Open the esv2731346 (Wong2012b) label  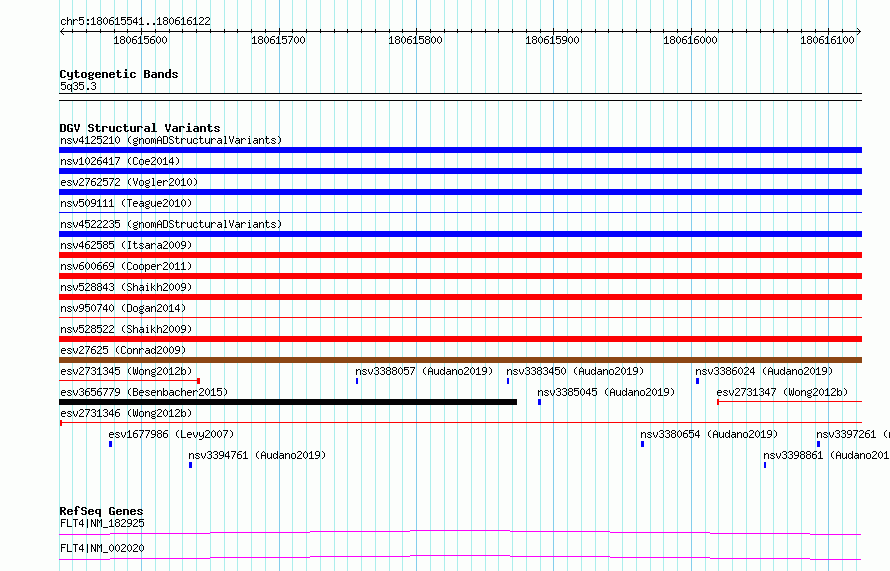(x=126, y=413)
